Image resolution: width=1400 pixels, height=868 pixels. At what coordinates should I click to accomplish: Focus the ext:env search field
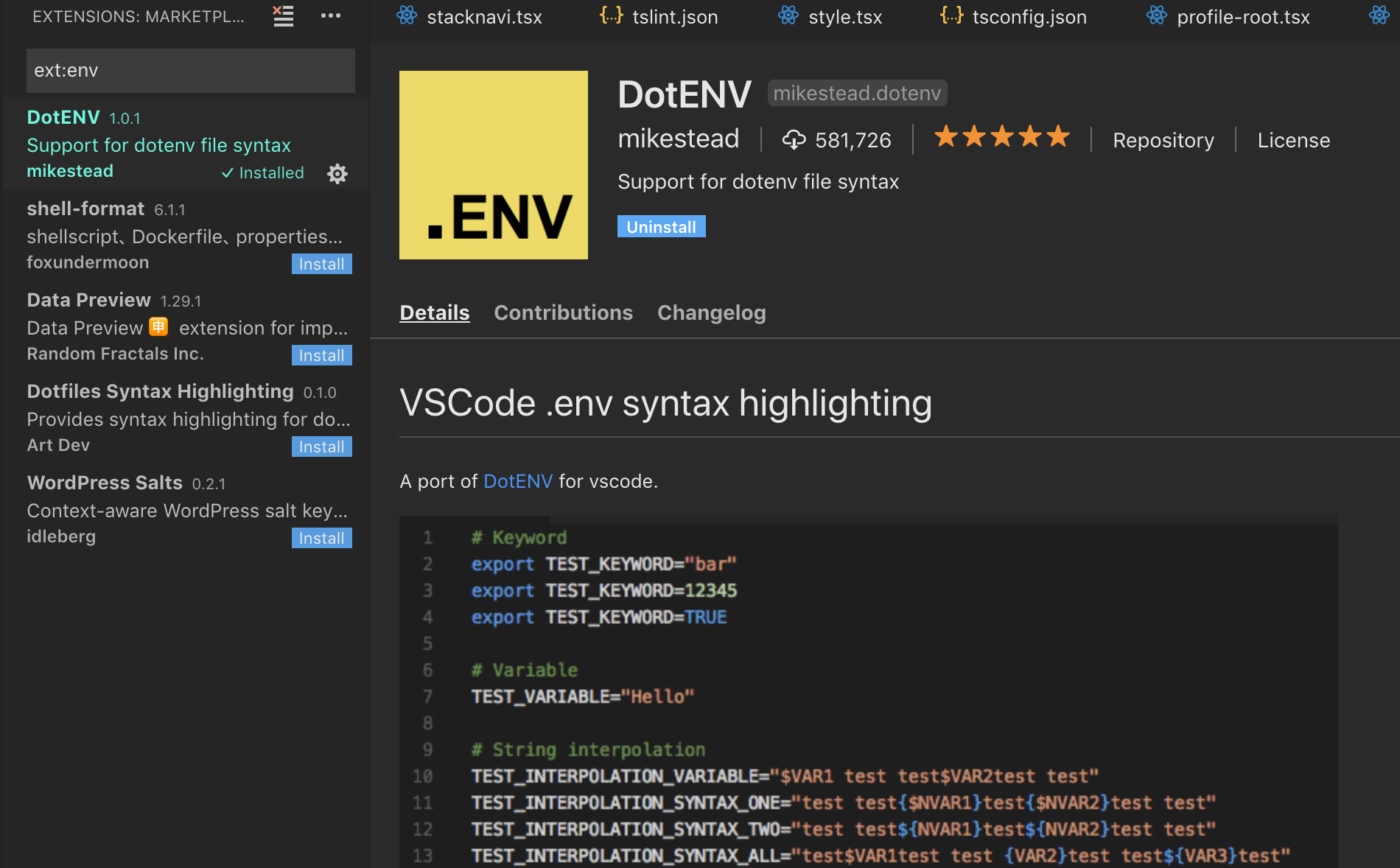pyautogui.click(x=191, y=71)
